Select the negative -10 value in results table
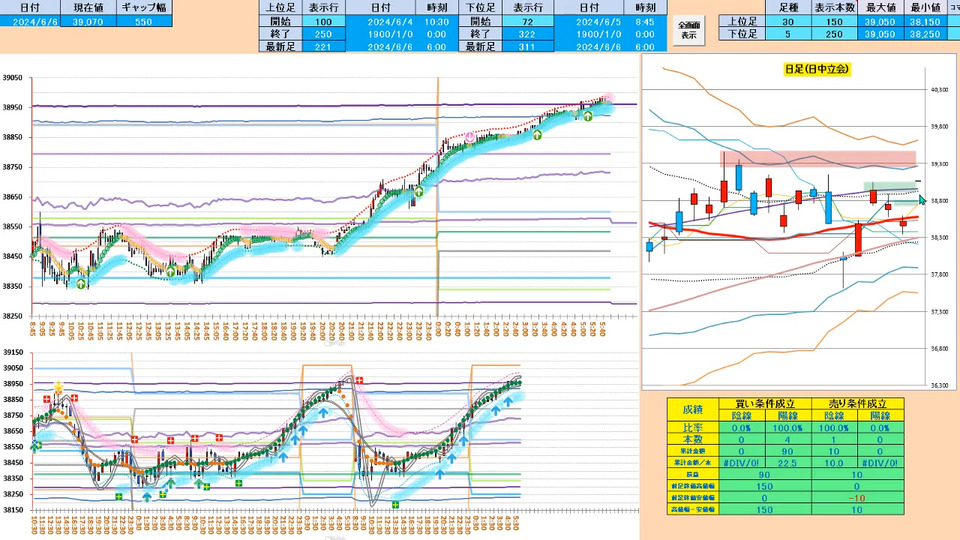This screenshot has width=960, height=540. (x=857, y=498)
